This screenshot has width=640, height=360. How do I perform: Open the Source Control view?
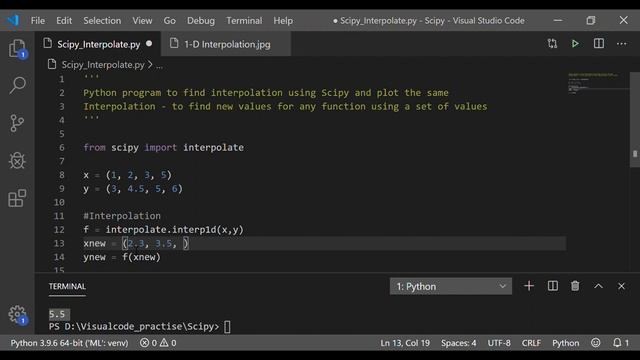(17, 123)
